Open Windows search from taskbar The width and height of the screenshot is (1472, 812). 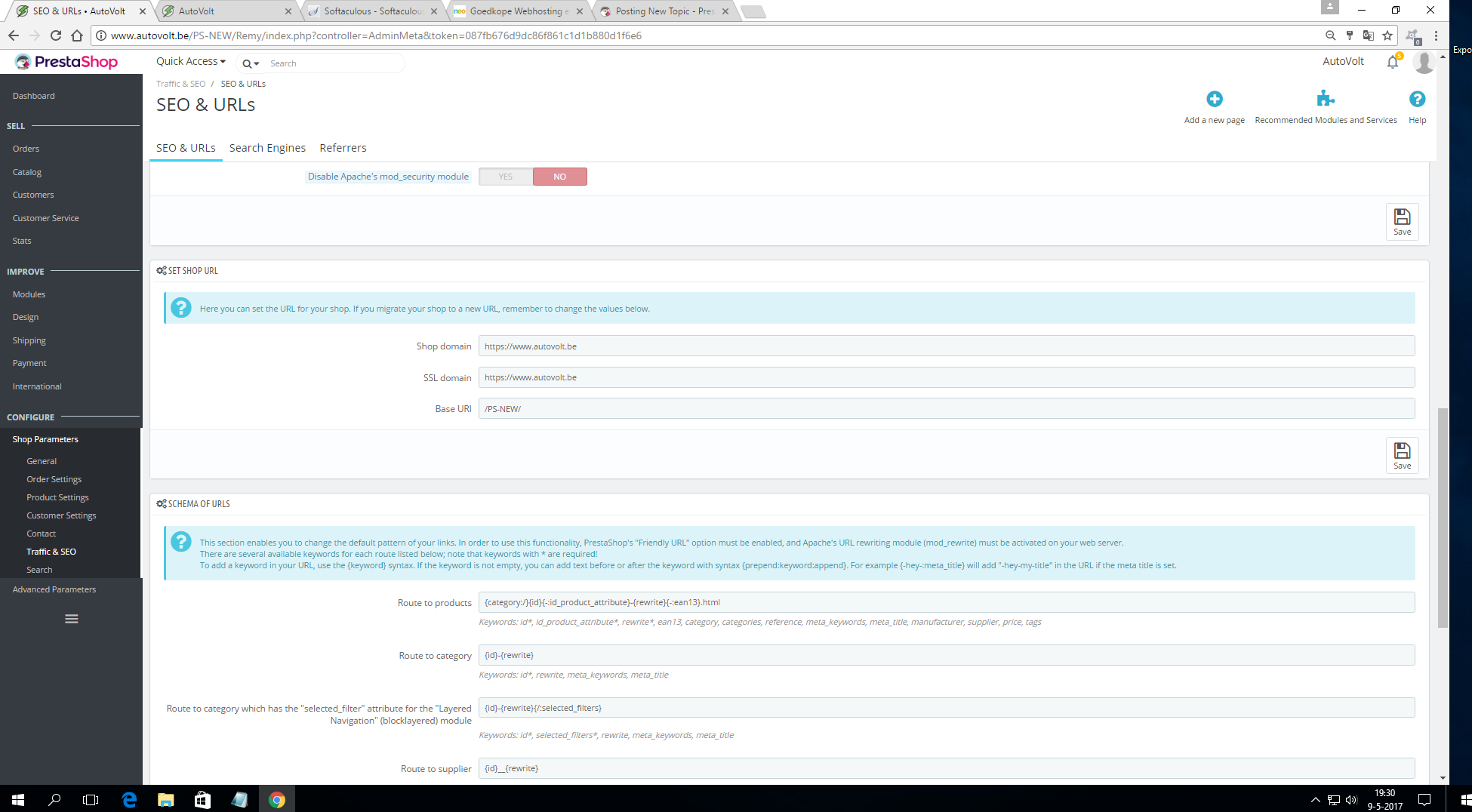pos(54,799)
